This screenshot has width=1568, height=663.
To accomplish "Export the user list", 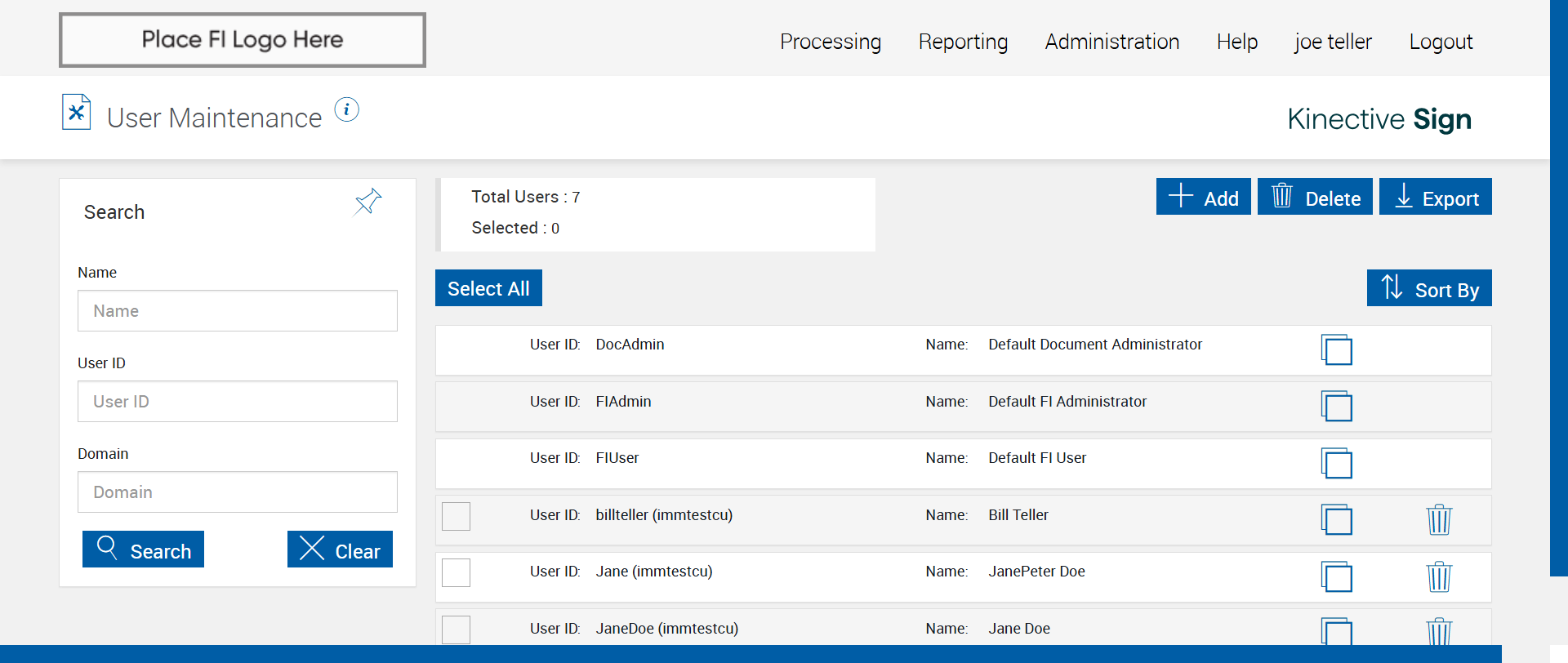I will [x=1435, y=197].
